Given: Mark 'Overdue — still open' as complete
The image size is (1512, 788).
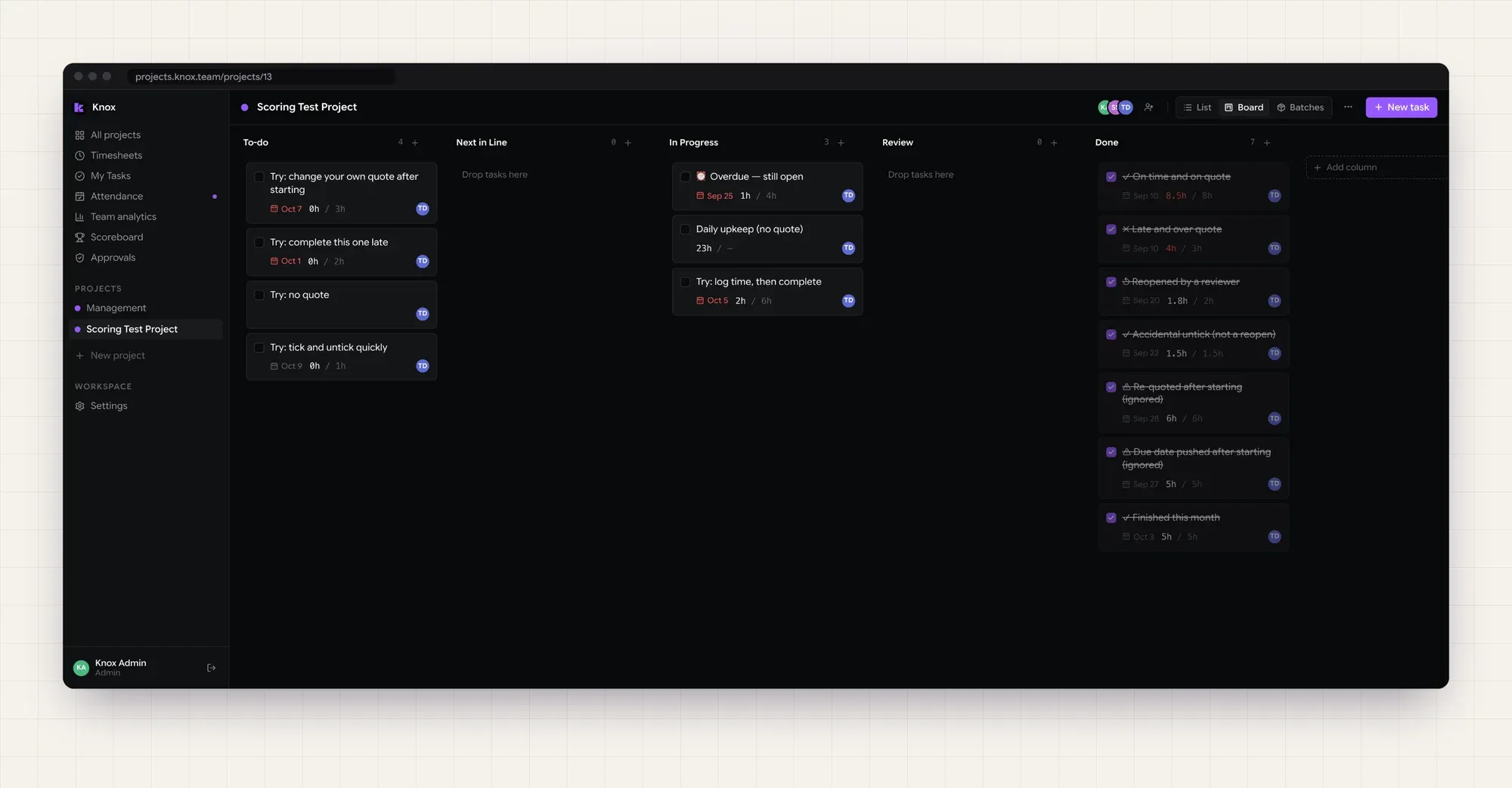Looking at the screenshot, I should (686, 177).
